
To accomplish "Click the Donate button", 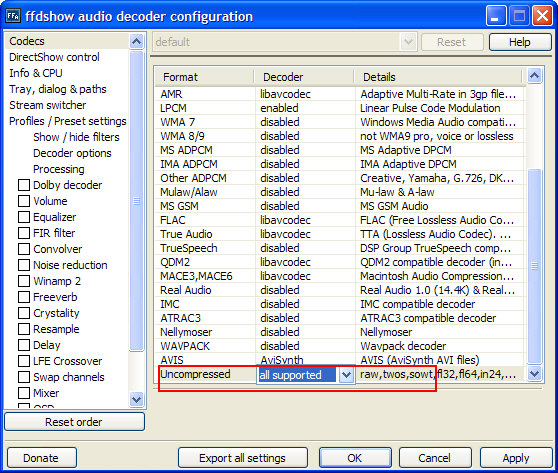I will [41, 458].
